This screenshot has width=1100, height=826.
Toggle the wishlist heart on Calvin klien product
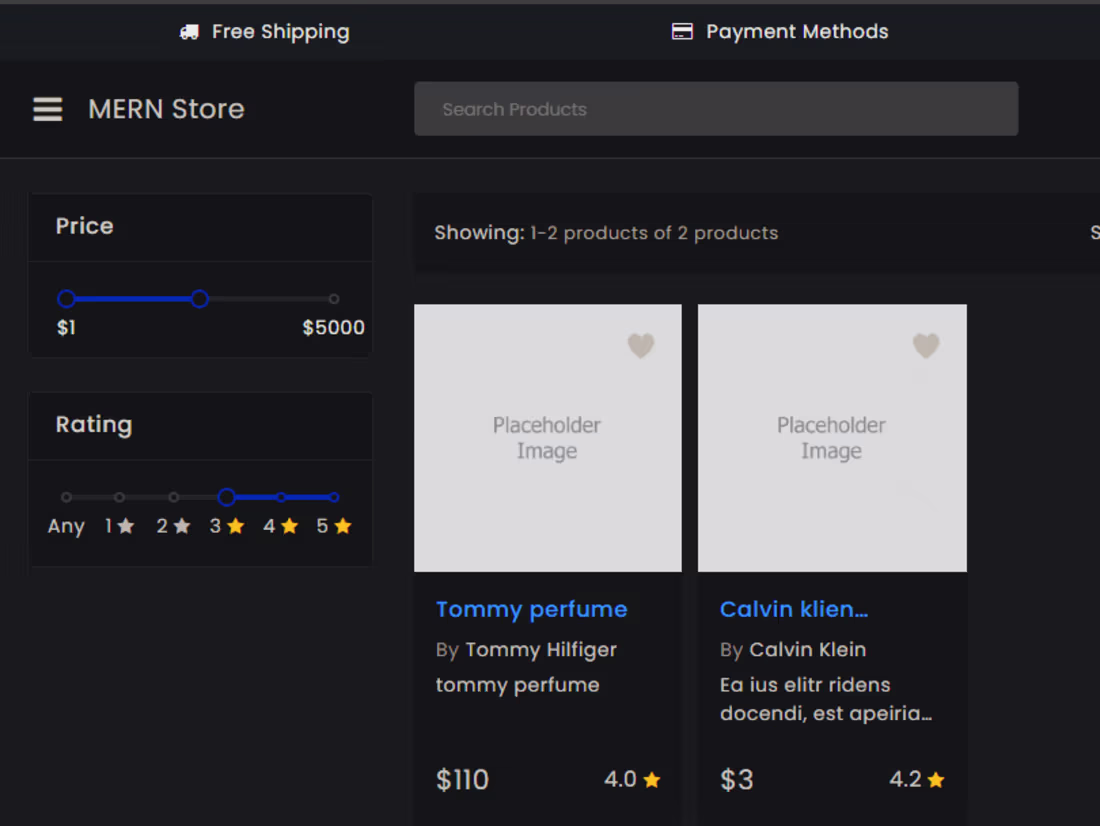click(925, 346)
